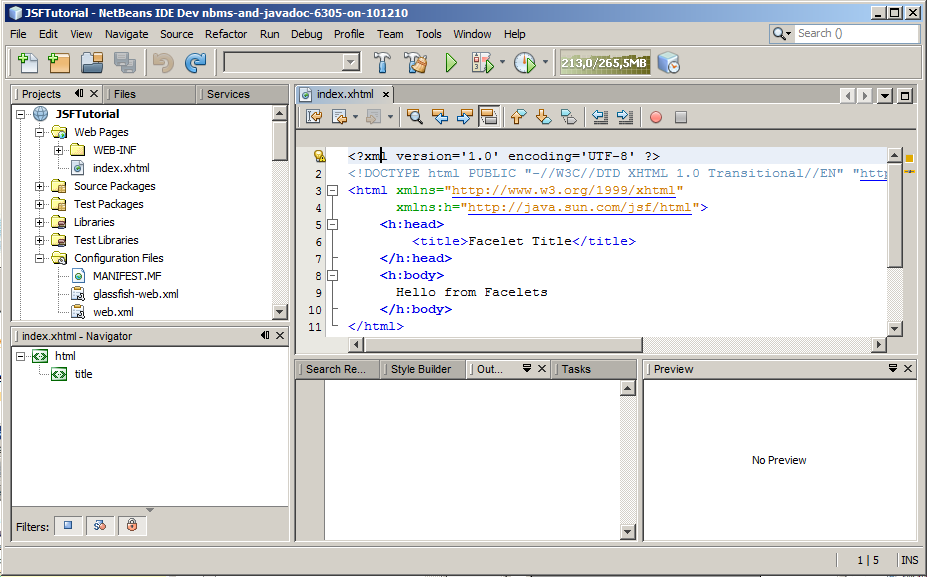Click the Open Project icon
The width and height of the screenshot is (927, 577).
click(92, 62)
